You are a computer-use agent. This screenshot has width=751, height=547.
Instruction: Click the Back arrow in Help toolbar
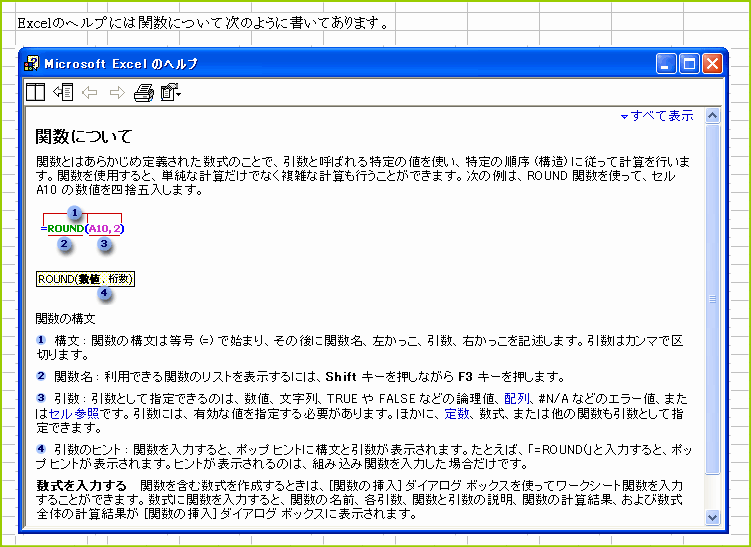[90, 92]
